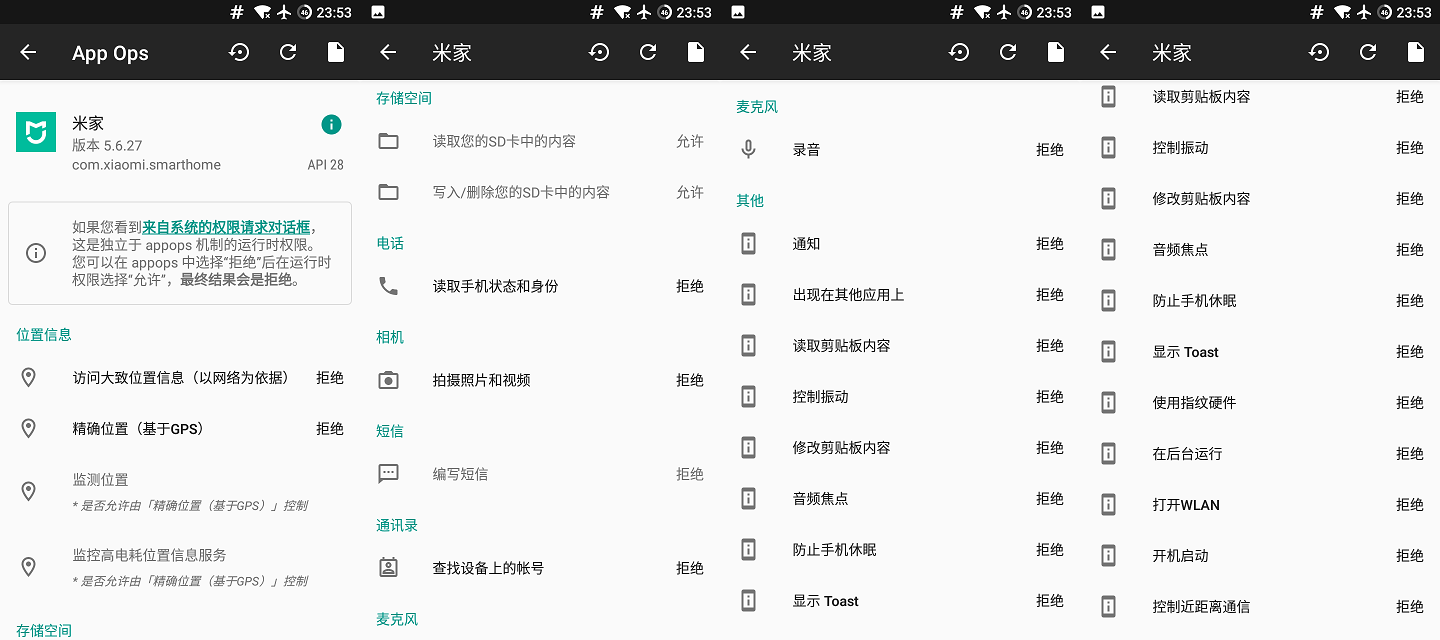The height and width of the screenshot is (640, 1440).
Task: Tap the icon beside 出现在其他应用上
Action: (748, 294)
